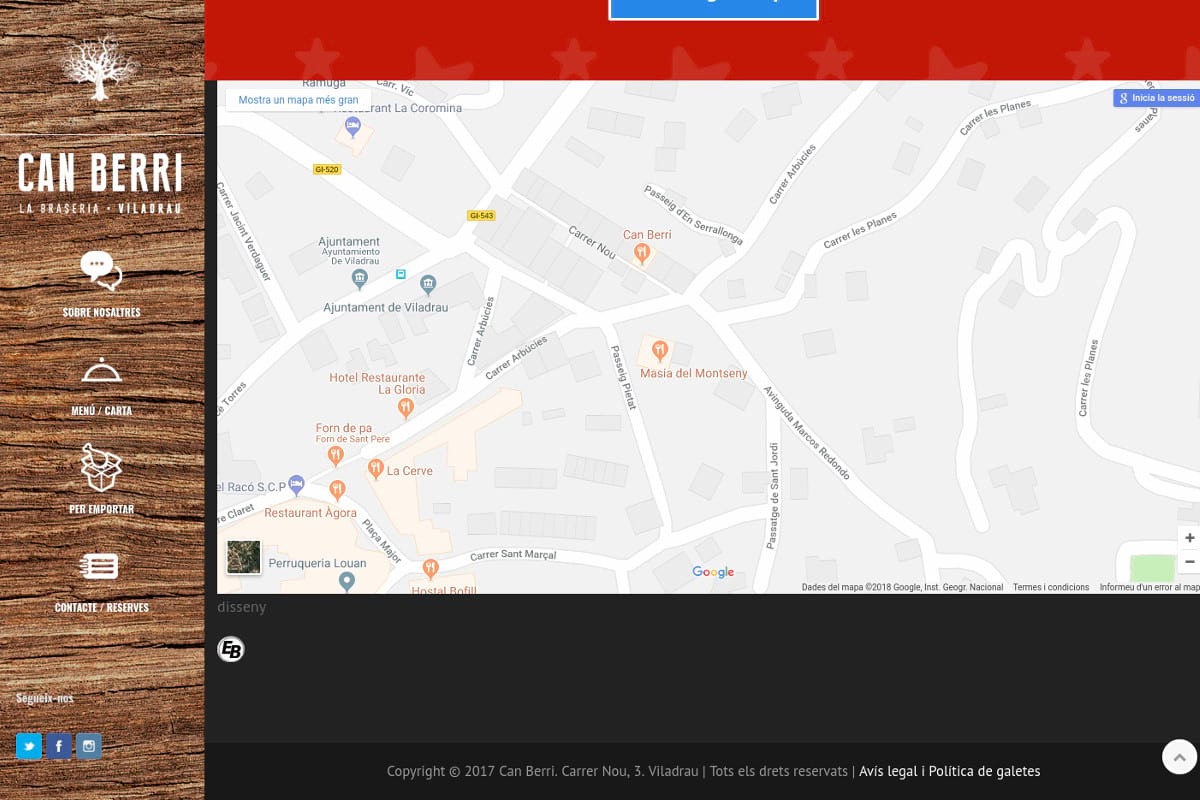Click Hotel Restaurante La Gloria pin
The width and height of the screenshot is (1200, 800).
[405, 407]
